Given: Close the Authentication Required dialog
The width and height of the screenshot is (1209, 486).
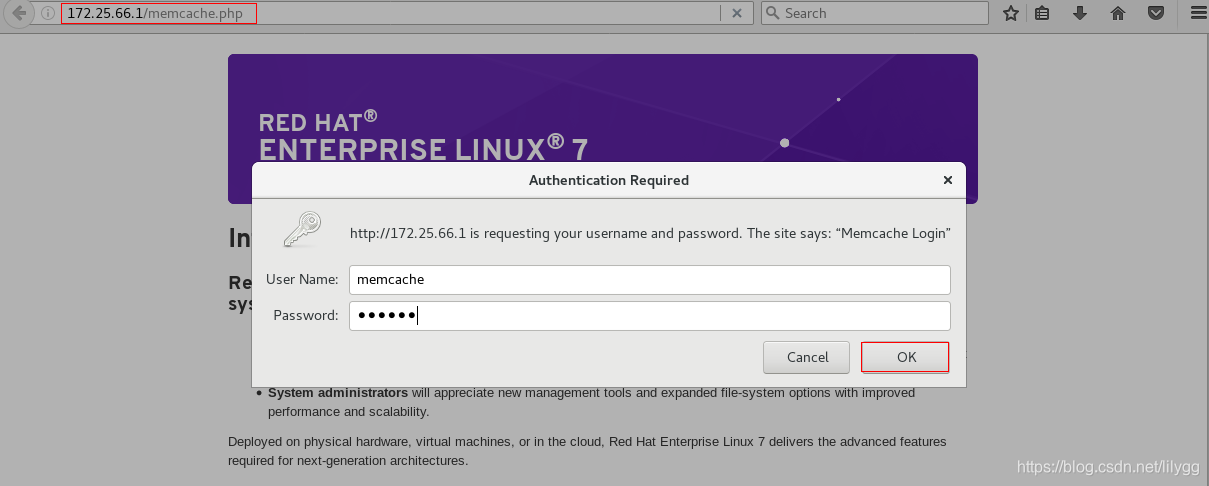Looking at the screenshot, I should [947, 181].
